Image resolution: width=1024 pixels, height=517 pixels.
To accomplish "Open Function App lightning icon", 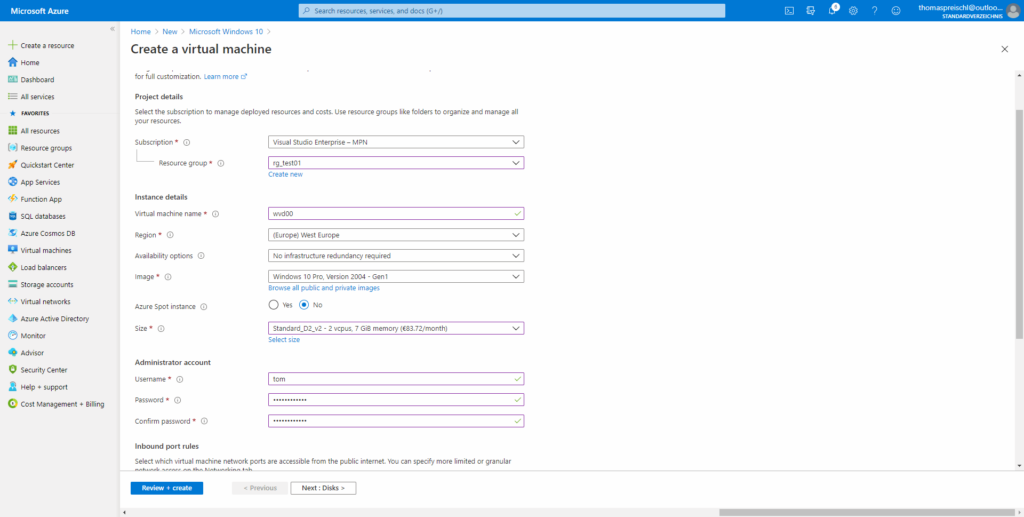I will [x=12, y=199].
